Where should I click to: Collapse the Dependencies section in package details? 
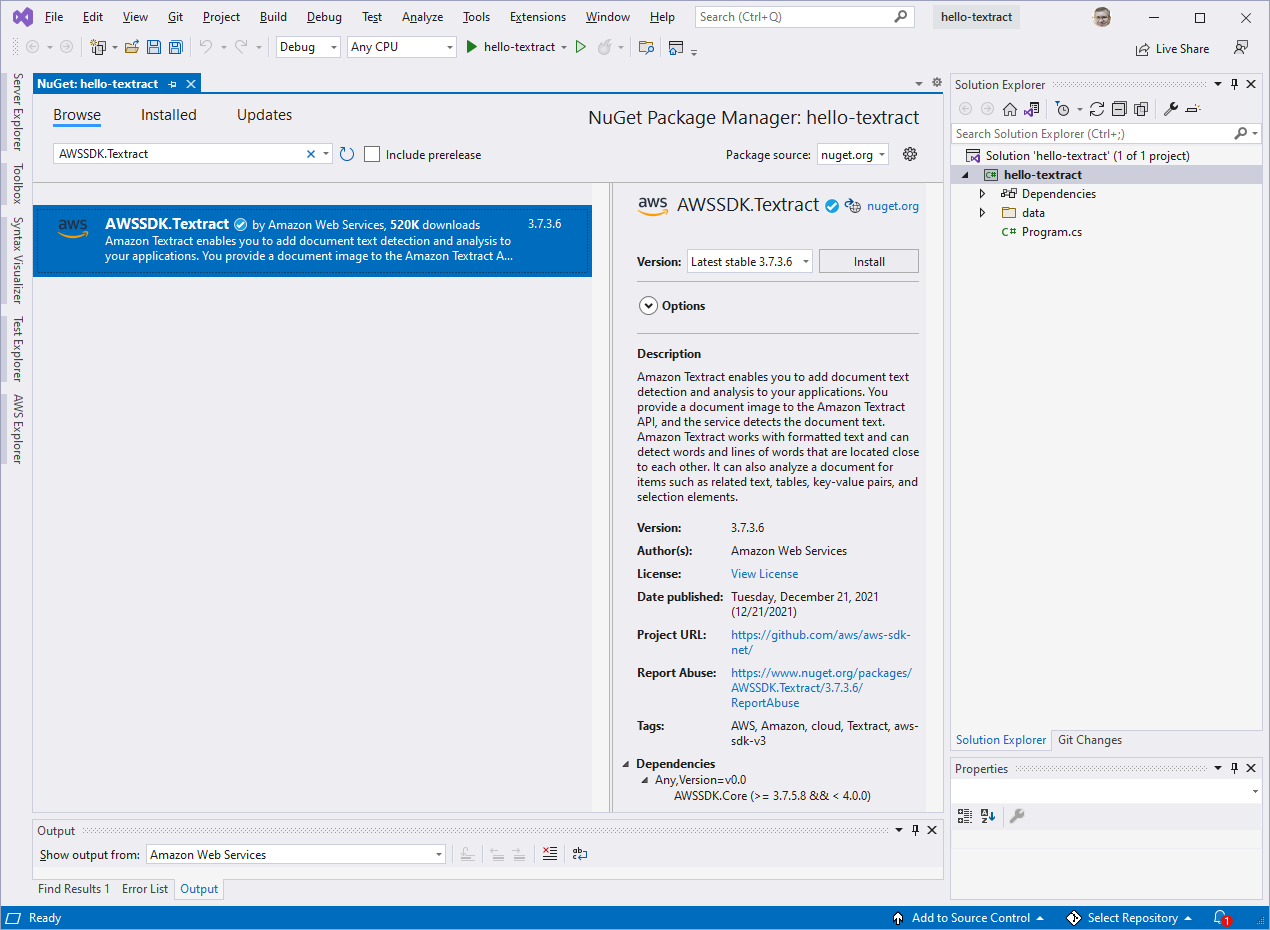tap(626, 764)
